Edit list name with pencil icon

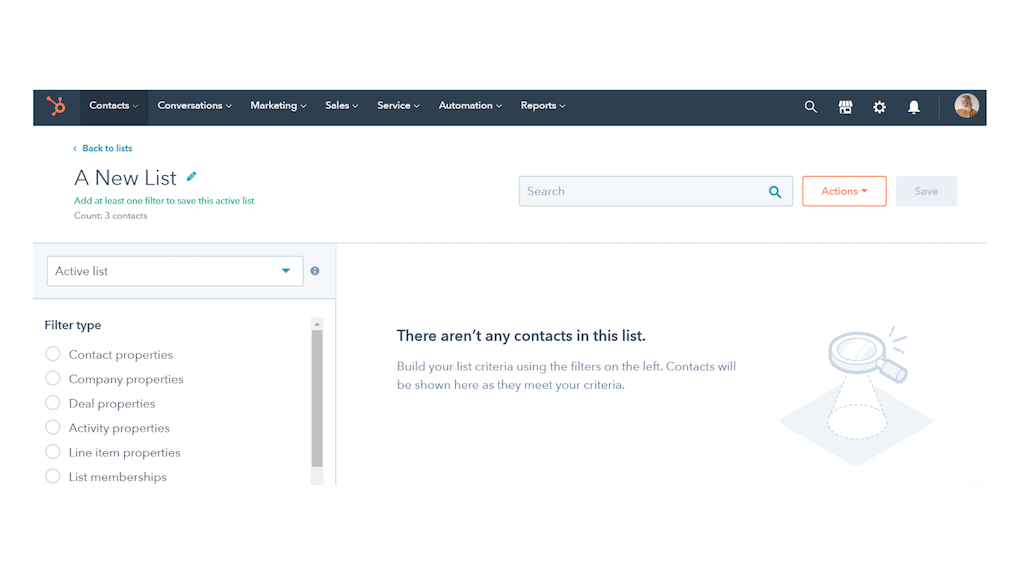[x=192, y=177]
